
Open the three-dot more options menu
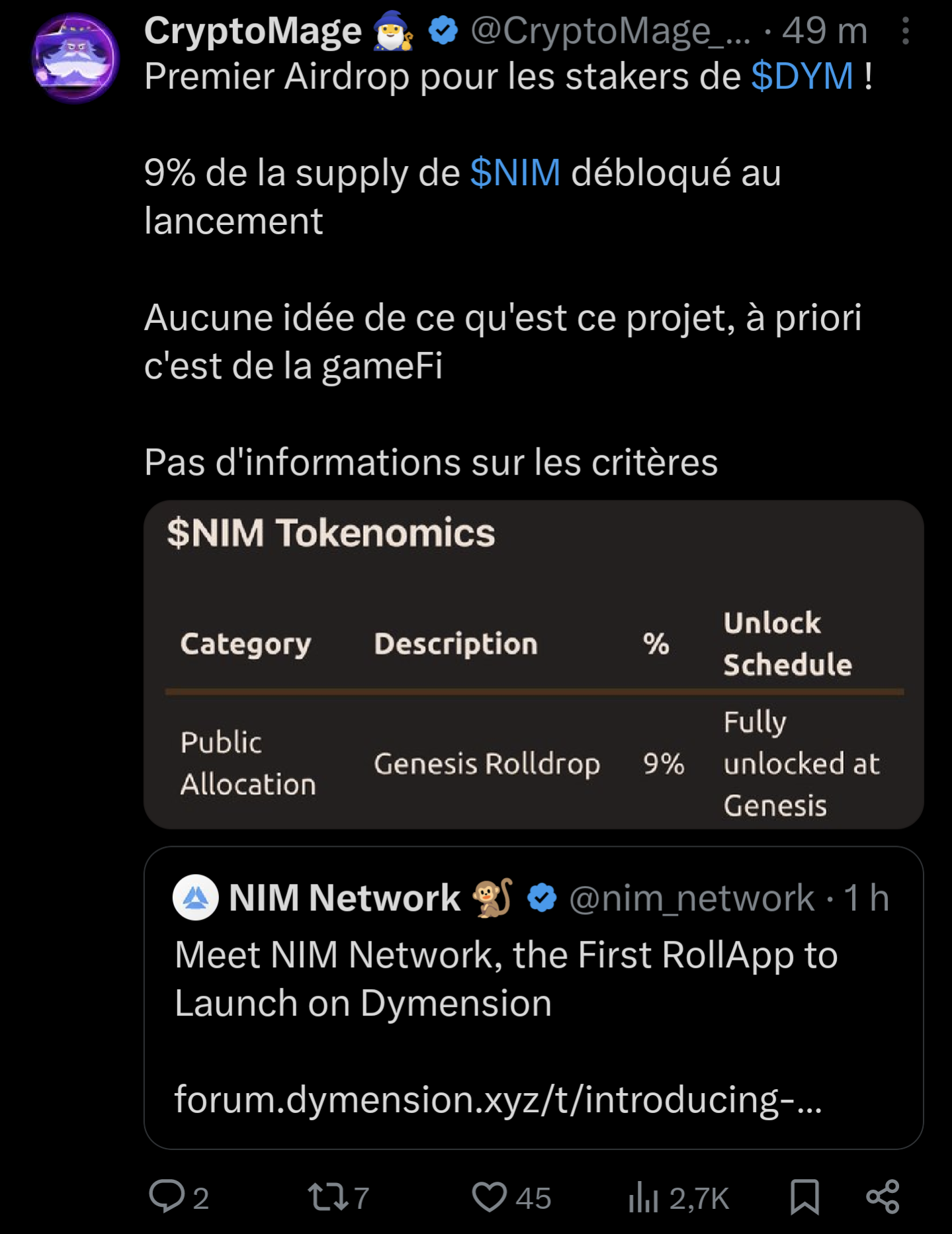[x=905, y=31]
